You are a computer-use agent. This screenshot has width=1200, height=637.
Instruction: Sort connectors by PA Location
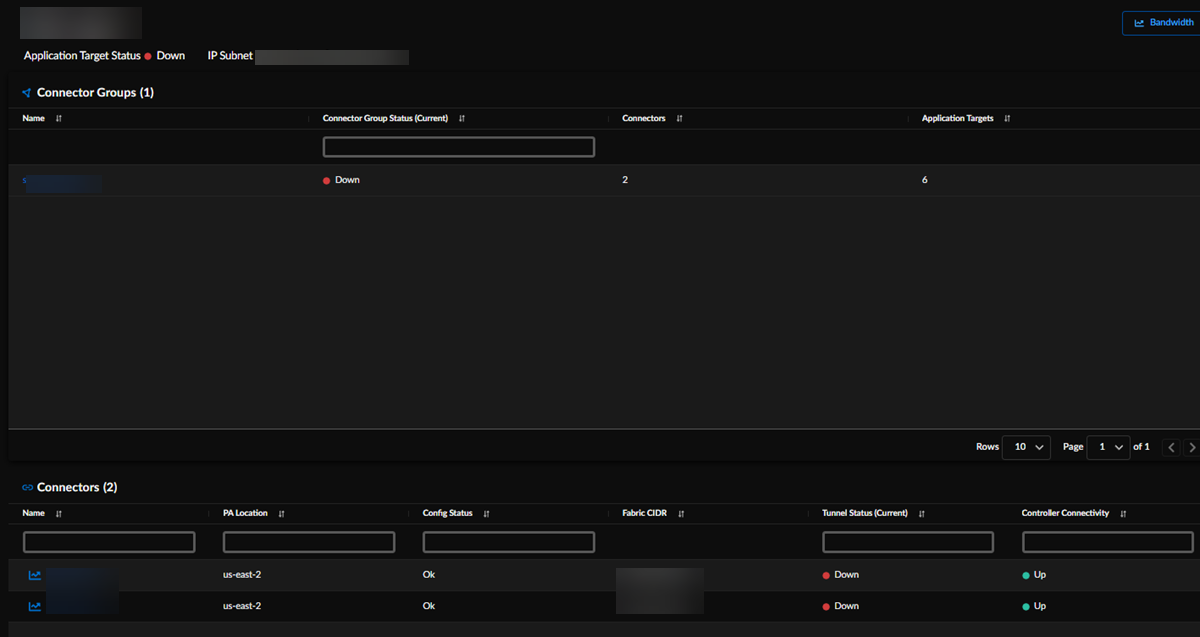coord(281,514)
